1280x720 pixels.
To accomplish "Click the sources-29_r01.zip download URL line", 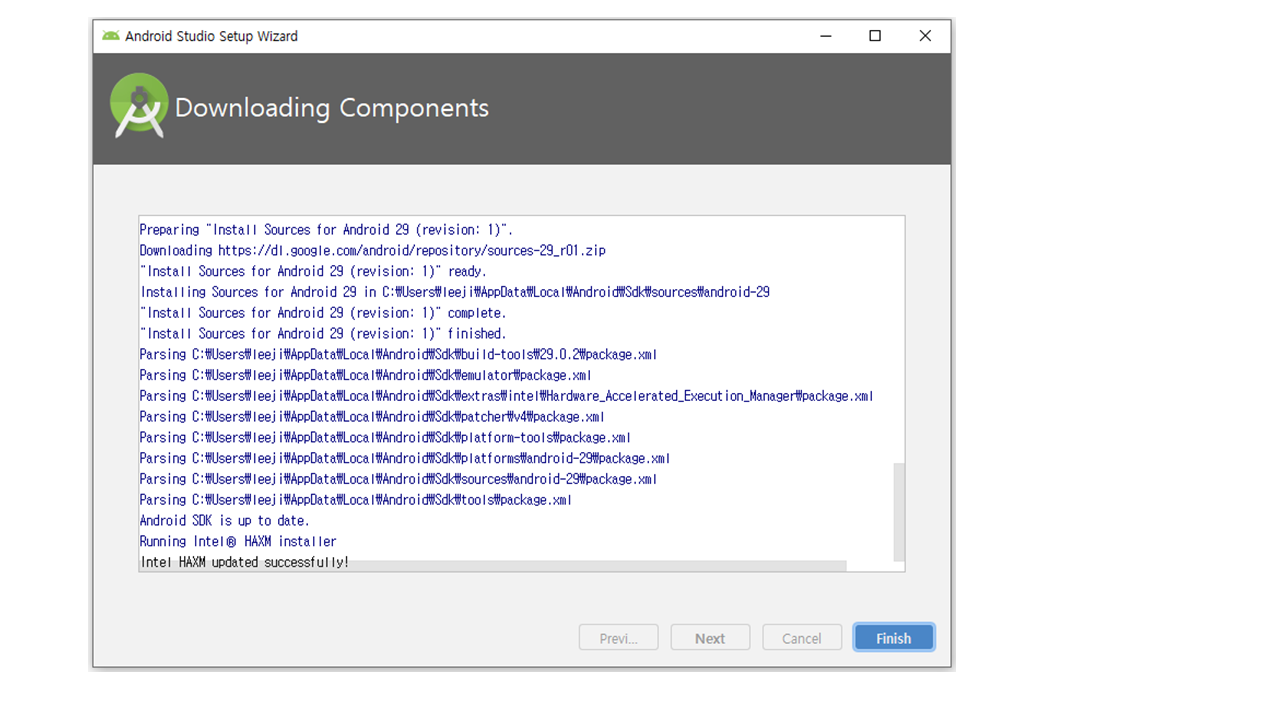I will [x=372, y=250].
